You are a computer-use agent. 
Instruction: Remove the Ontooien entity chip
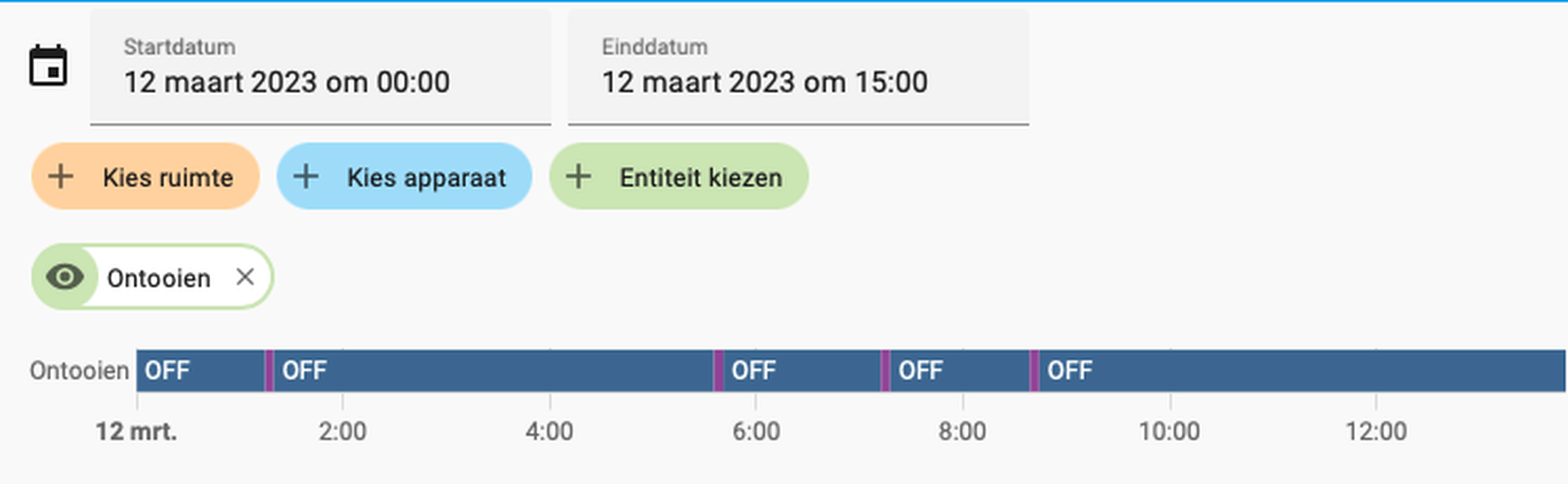pos(245,277)
